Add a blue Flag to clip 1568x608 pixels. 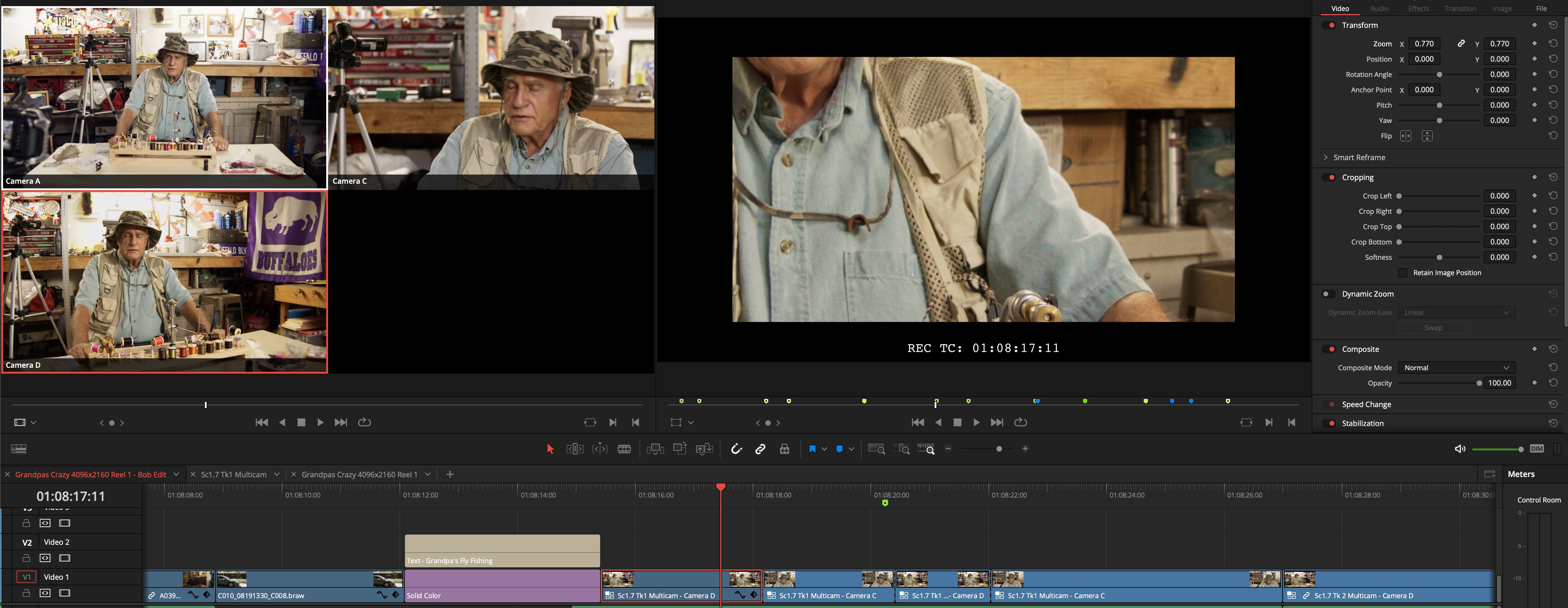click(812, 449)
